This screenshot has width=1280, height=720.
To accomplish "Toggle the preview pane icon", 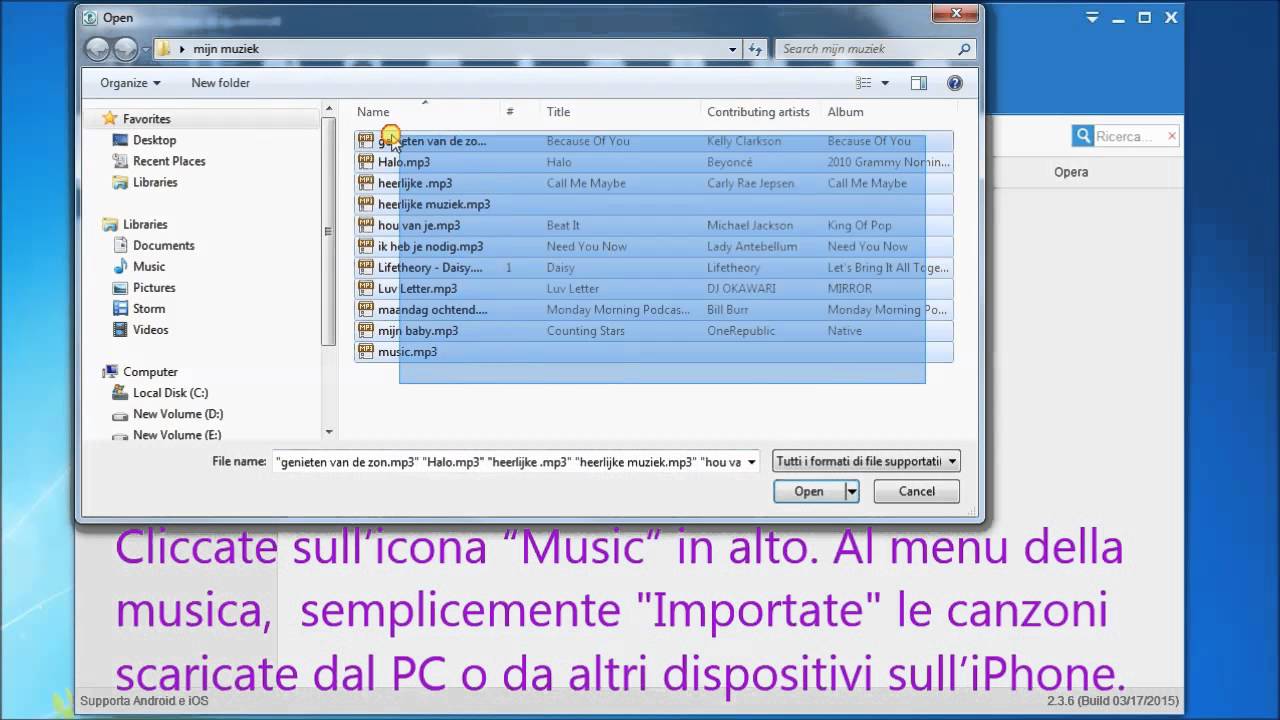I will click(x=919, y=83).
